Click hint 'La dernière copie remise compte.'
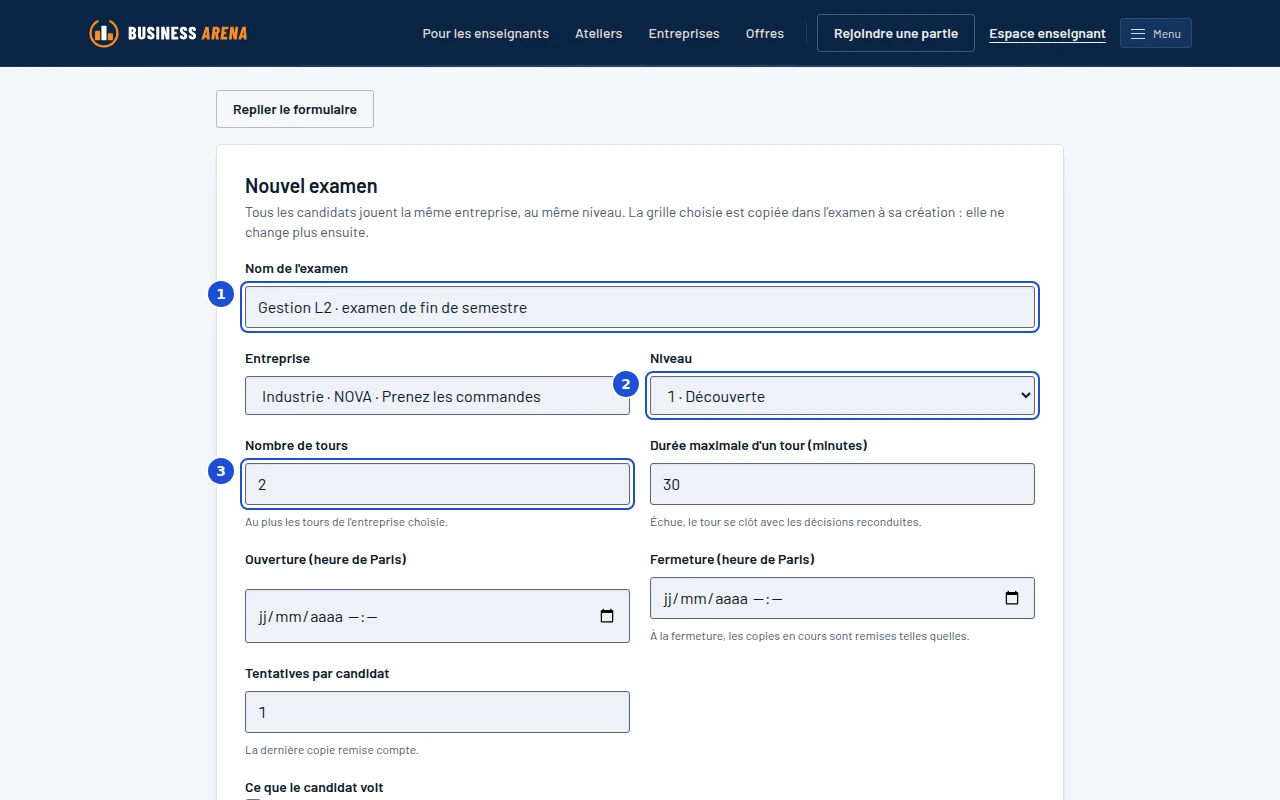1280x800 pixels. pos(332,750)
